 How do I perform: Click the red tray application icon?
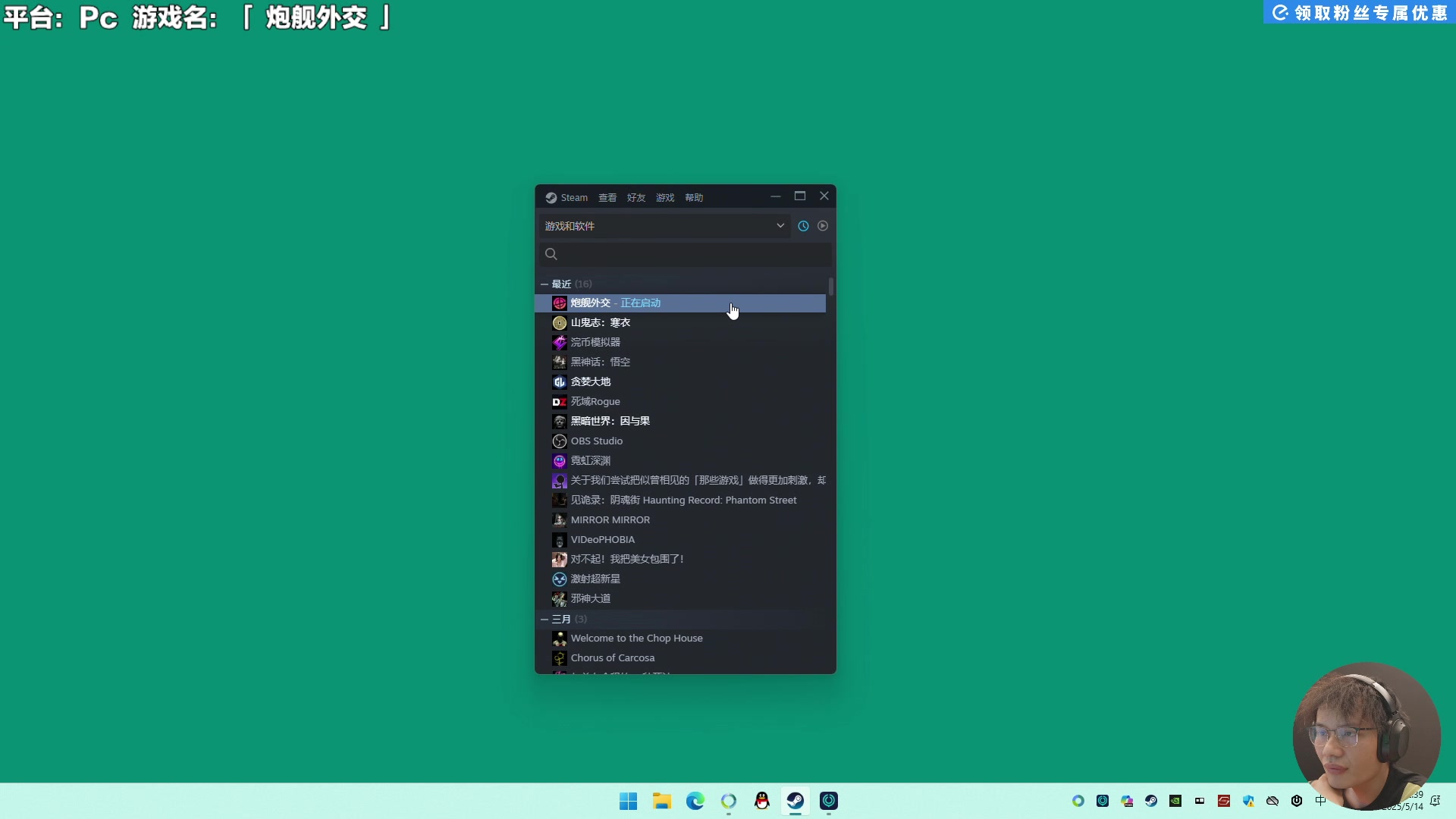[1224, 801]
